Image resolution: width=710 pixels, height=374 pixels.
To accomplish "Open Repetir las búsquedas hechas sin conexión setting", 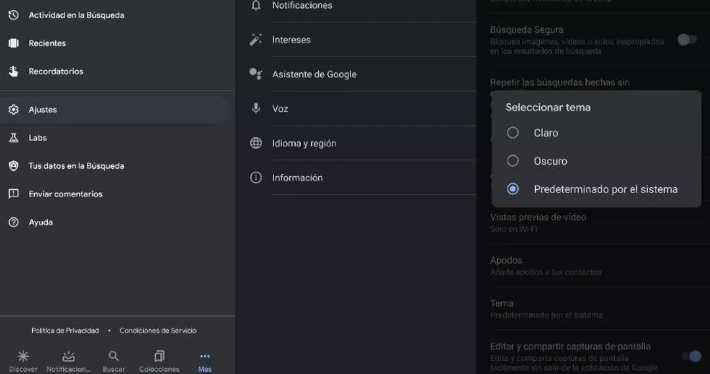I will tap(560, 82).
